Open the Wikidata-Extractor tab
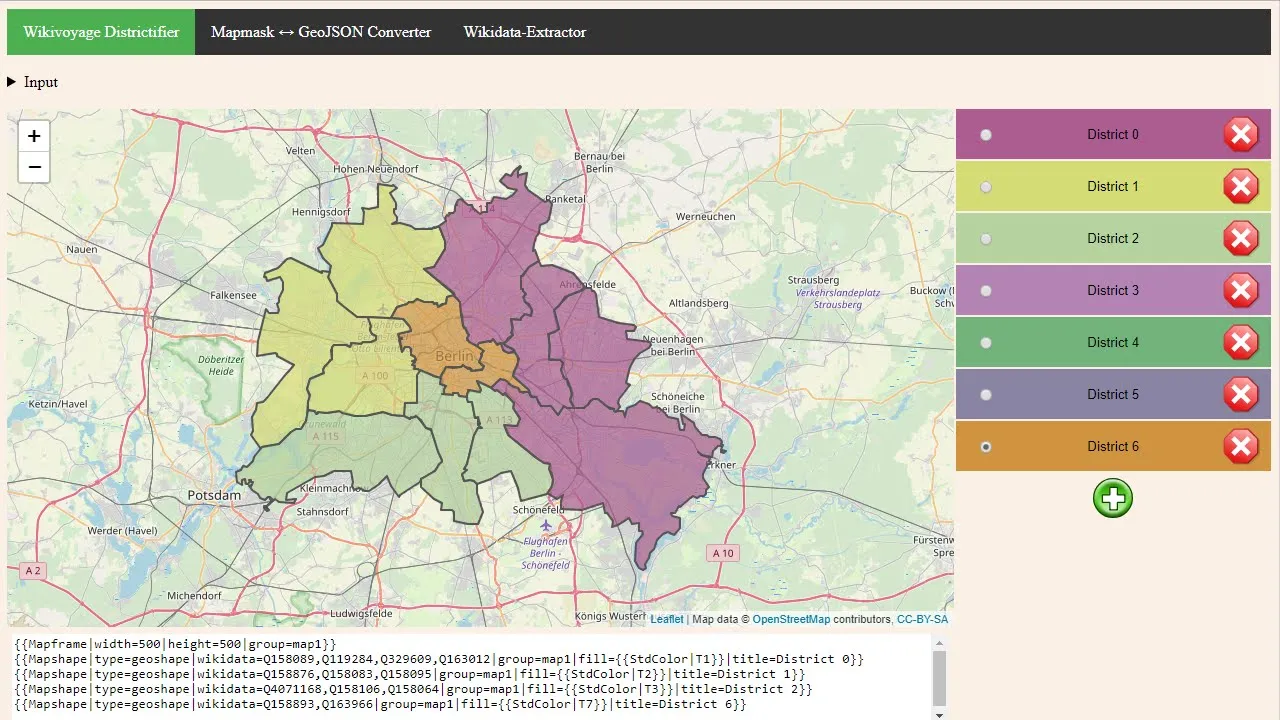The height and width of the screenshot is (720, 1280). pyautogui.click(x=525, y=32)
